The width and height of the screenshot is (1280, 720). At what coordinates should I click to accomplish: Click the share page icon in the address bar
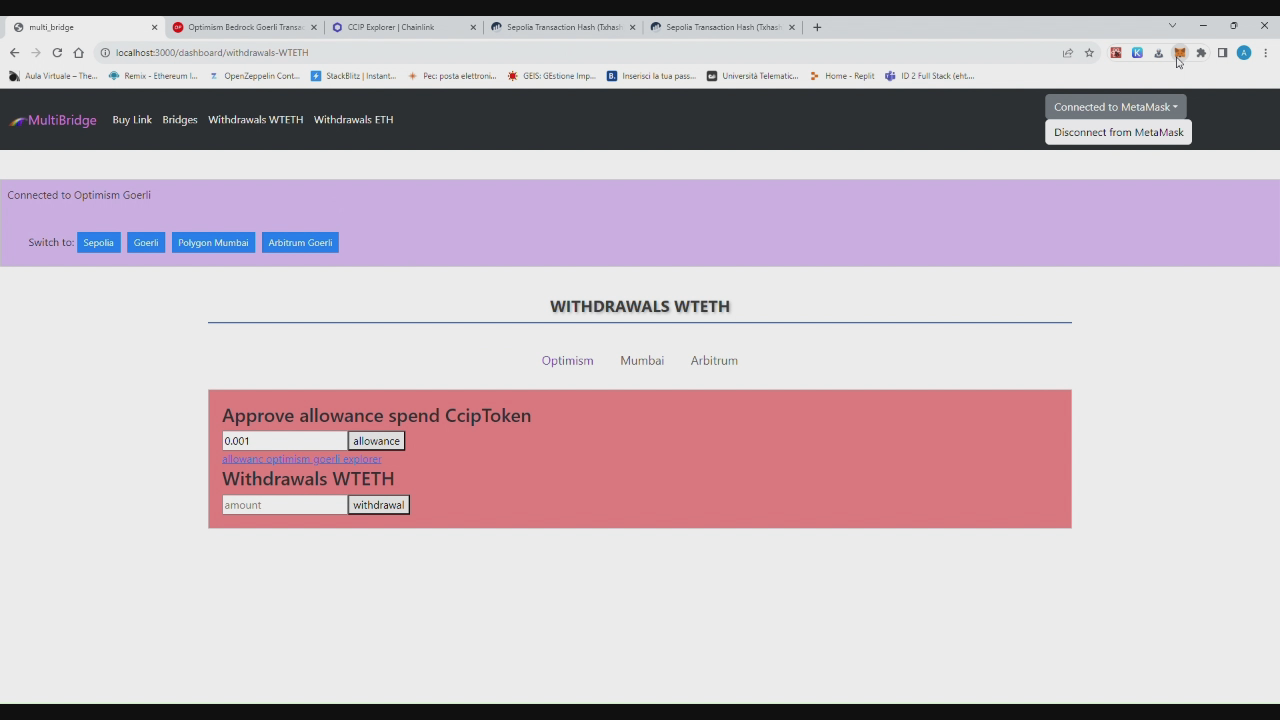[1068, 53]
